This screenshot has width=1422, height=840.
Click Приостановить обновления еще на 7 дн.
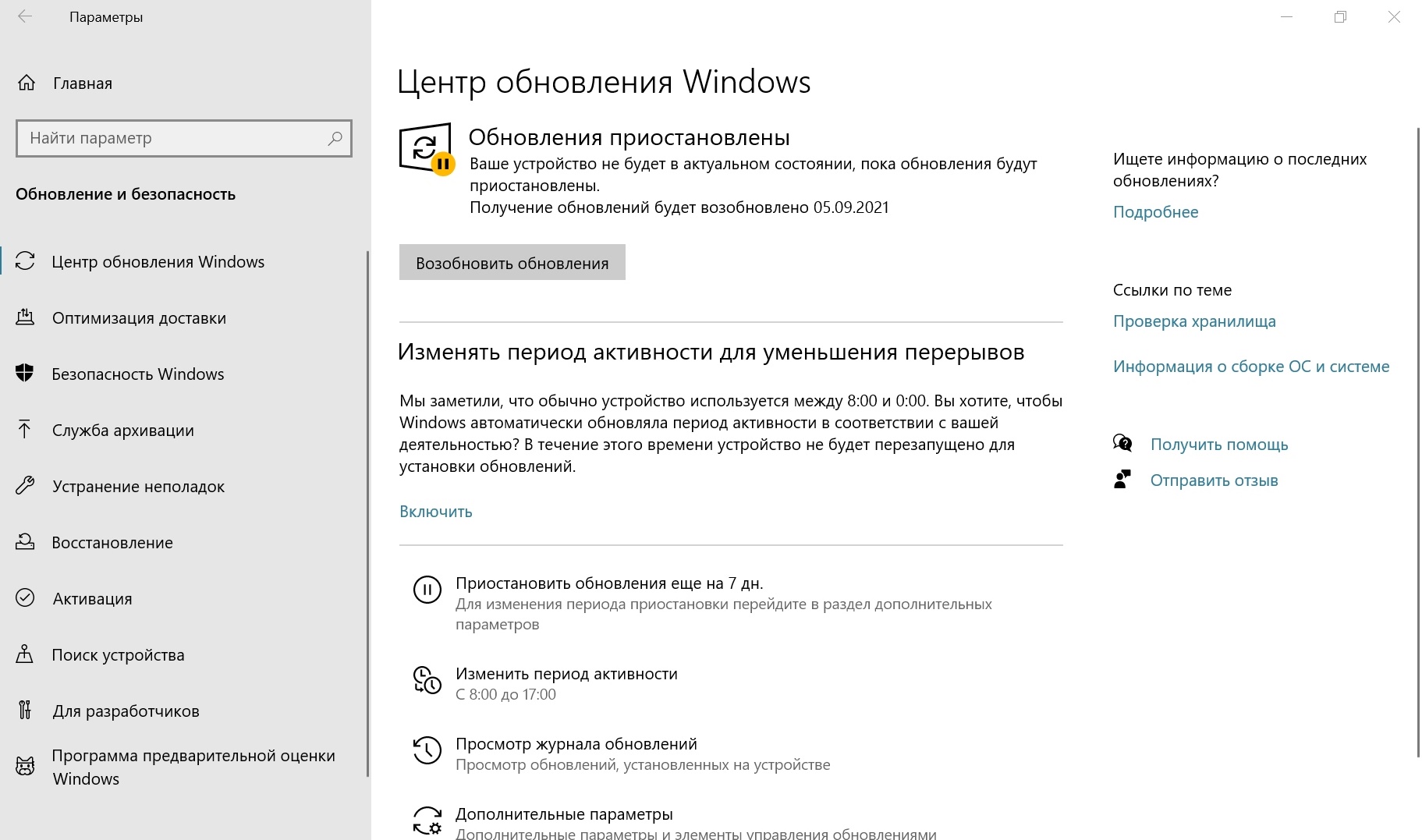coord(609,583)
